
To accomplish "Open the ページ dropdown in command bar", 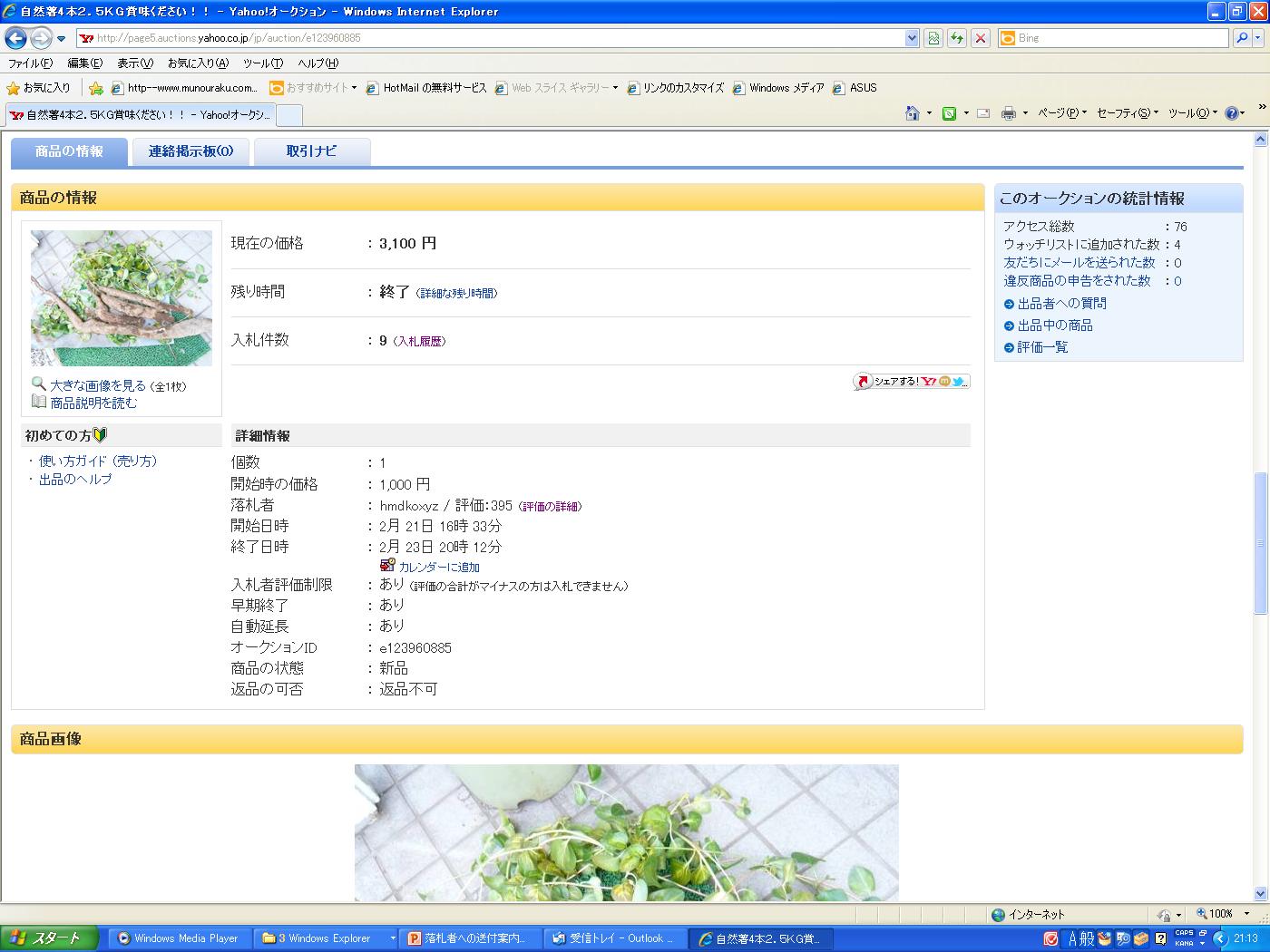I will click(x=1060, y=113).
